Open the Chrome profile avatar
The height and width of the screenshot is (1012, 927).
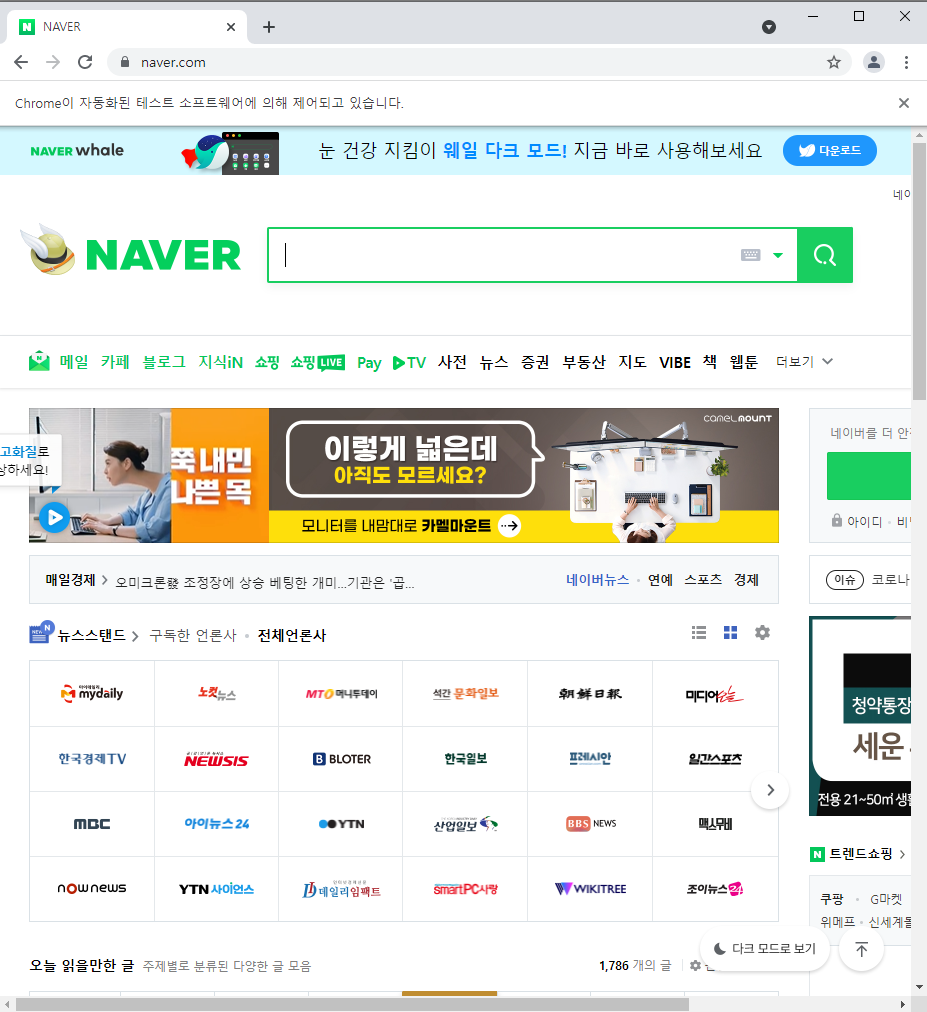pyautogui.click(x=873, y=62)
